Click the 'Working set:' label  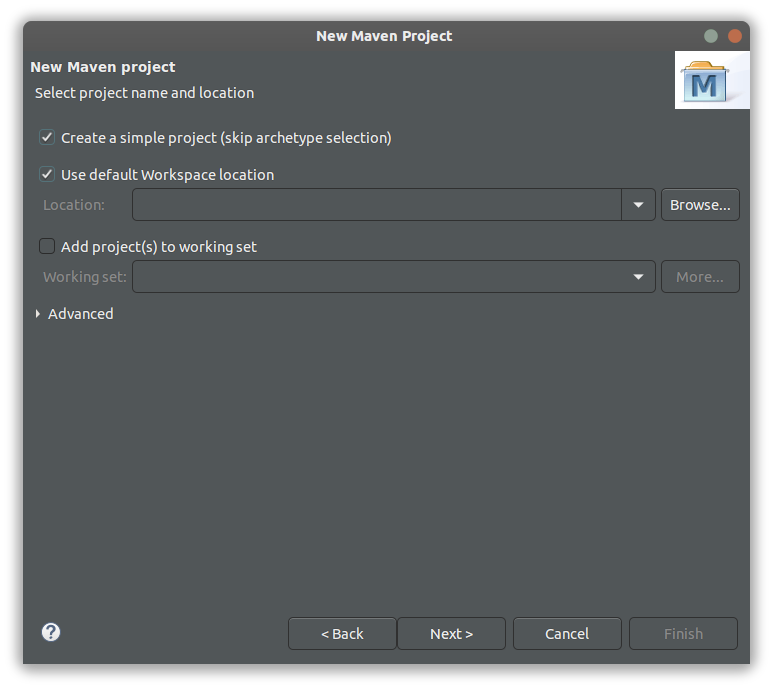[x=85, y=276]
